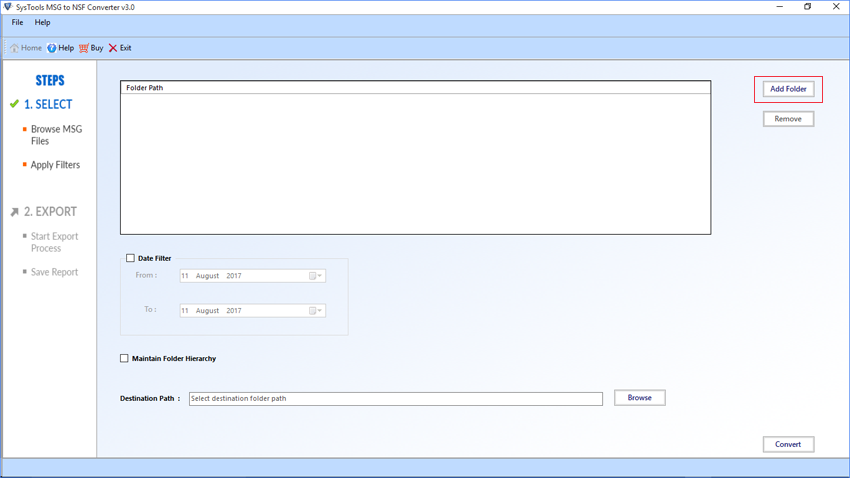Minimize the converter window
850x478 pixels.
pos(780,7)
